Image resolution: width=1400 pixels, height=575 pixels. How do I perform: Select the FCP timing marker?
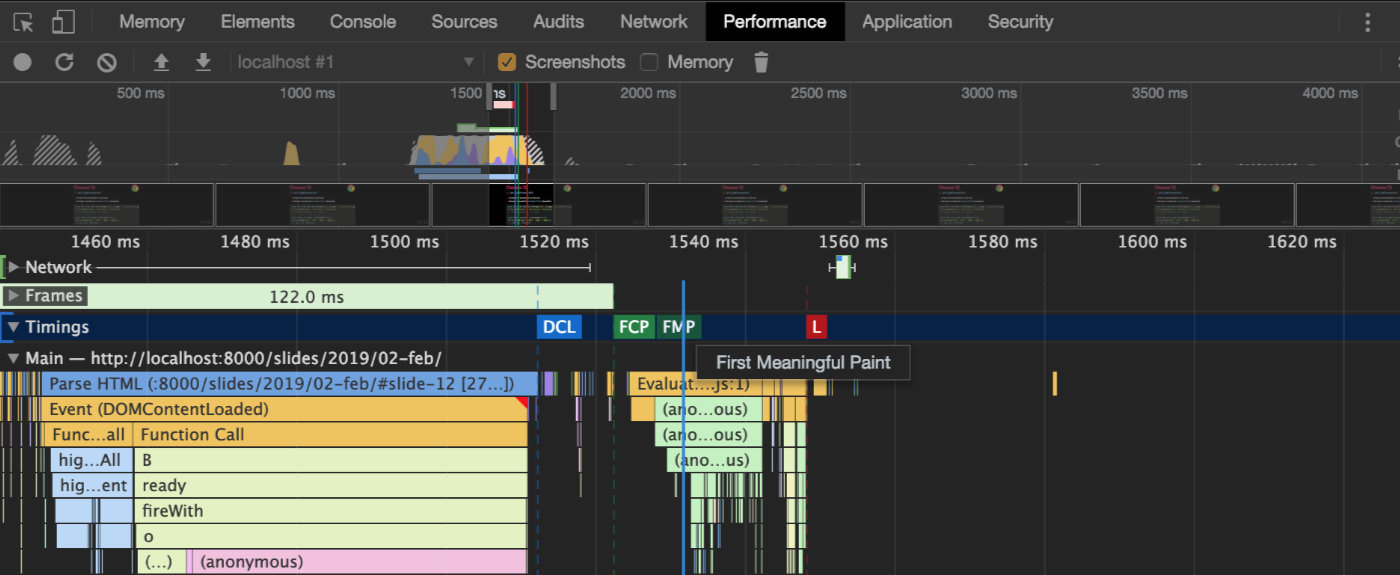tap(634, 327)
